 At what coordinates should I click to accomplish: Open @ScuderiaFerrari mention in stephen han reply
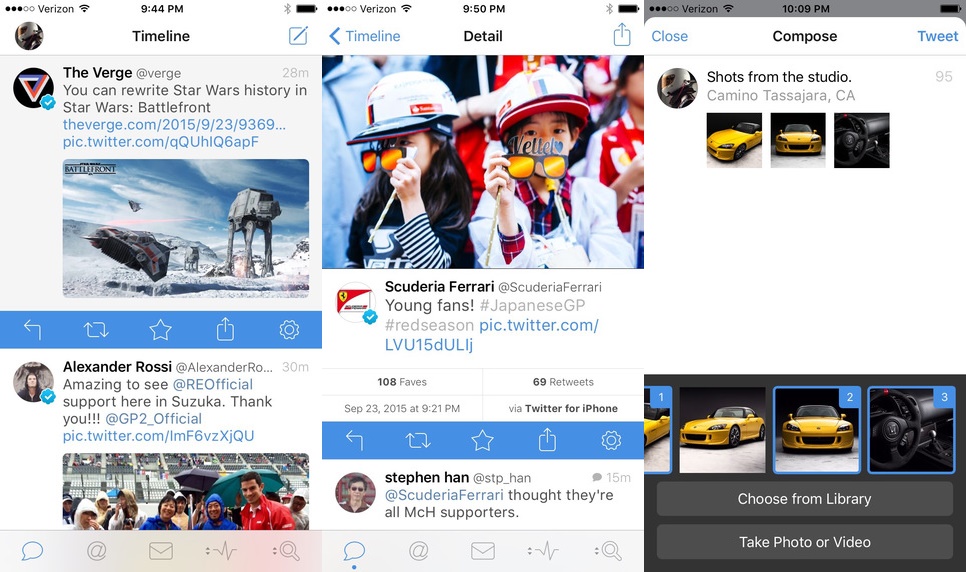pos(444,495)
